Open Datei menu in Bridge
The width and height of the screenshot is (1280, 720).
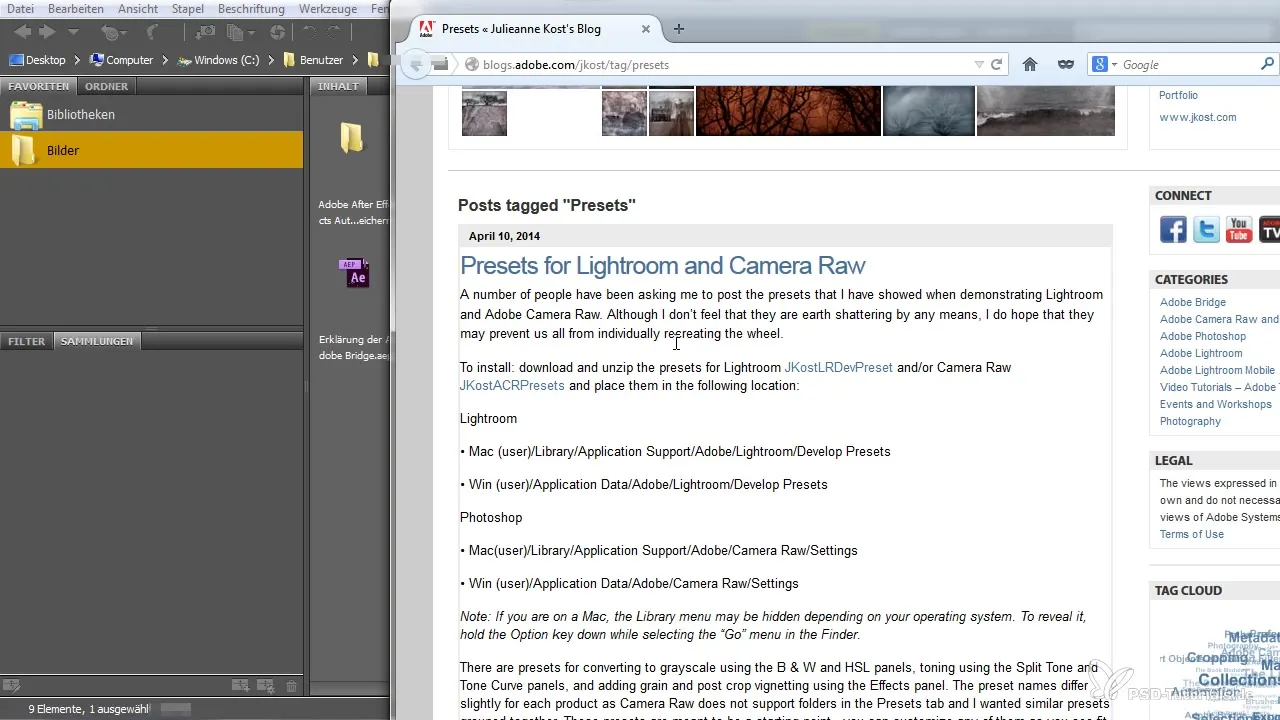(x=20, y=9)
